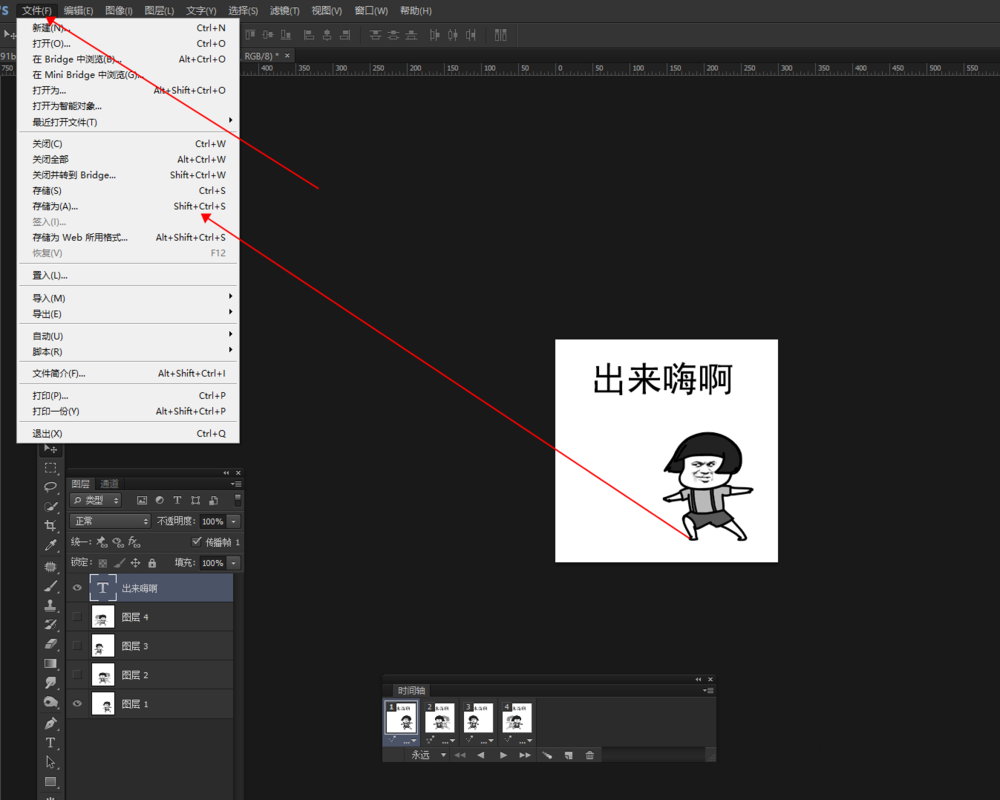Image resolution: width=1000 pixels, height=800 pixels.
Task: Show 图层 3 via visibility box
Action: click(x=77, y=646)
